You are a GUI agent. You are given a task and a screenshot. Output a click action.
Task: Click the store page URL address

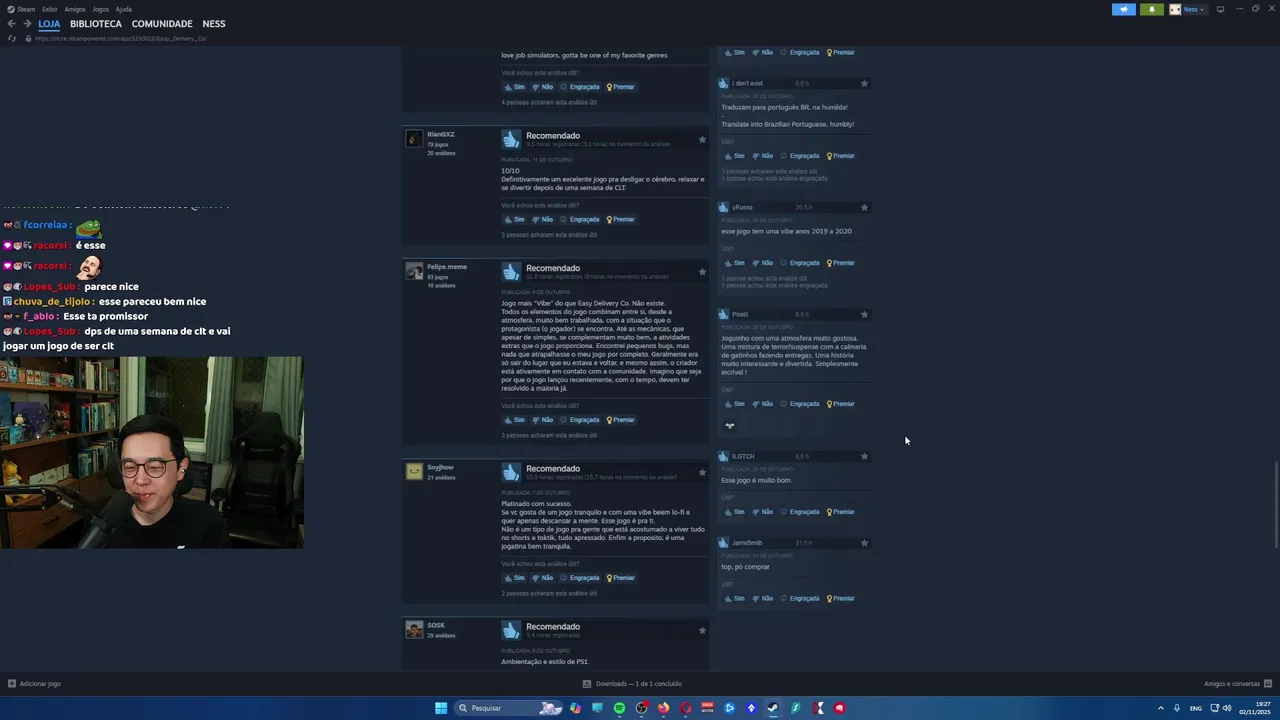[x=120, y=38]
